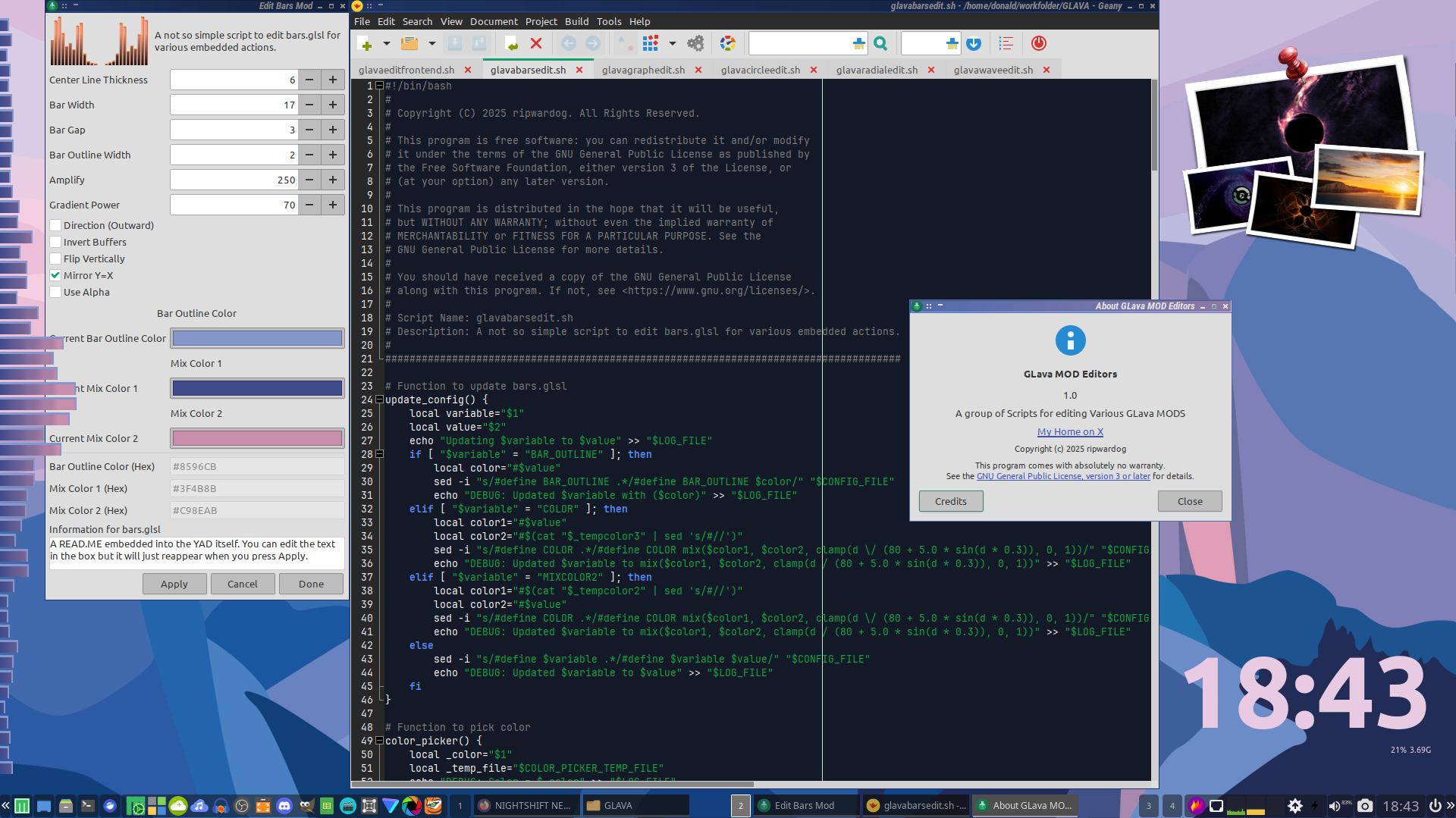
Task: Toggle the Use Alpha checkbox
Action: 55,292
